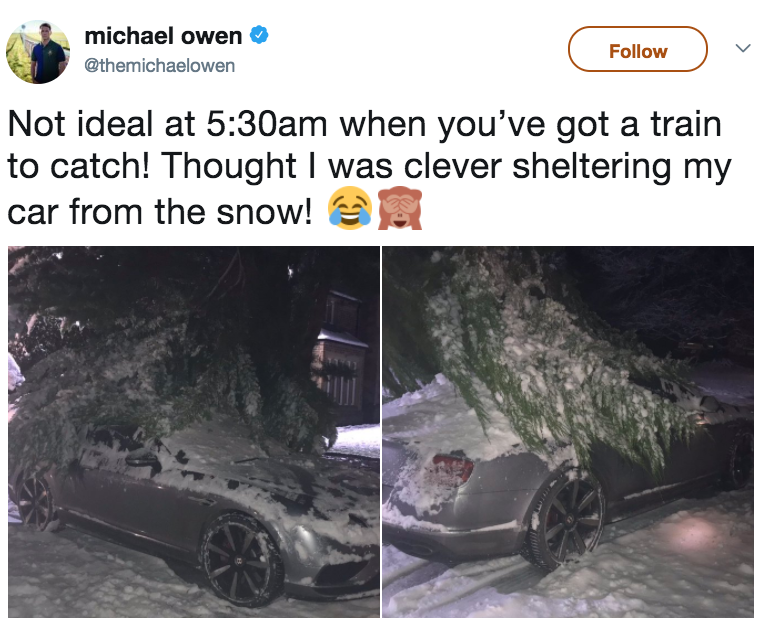Click the phrase "Thought I was clever"
Viewport: 782px width, 634px height.
(x=331, y=166)
